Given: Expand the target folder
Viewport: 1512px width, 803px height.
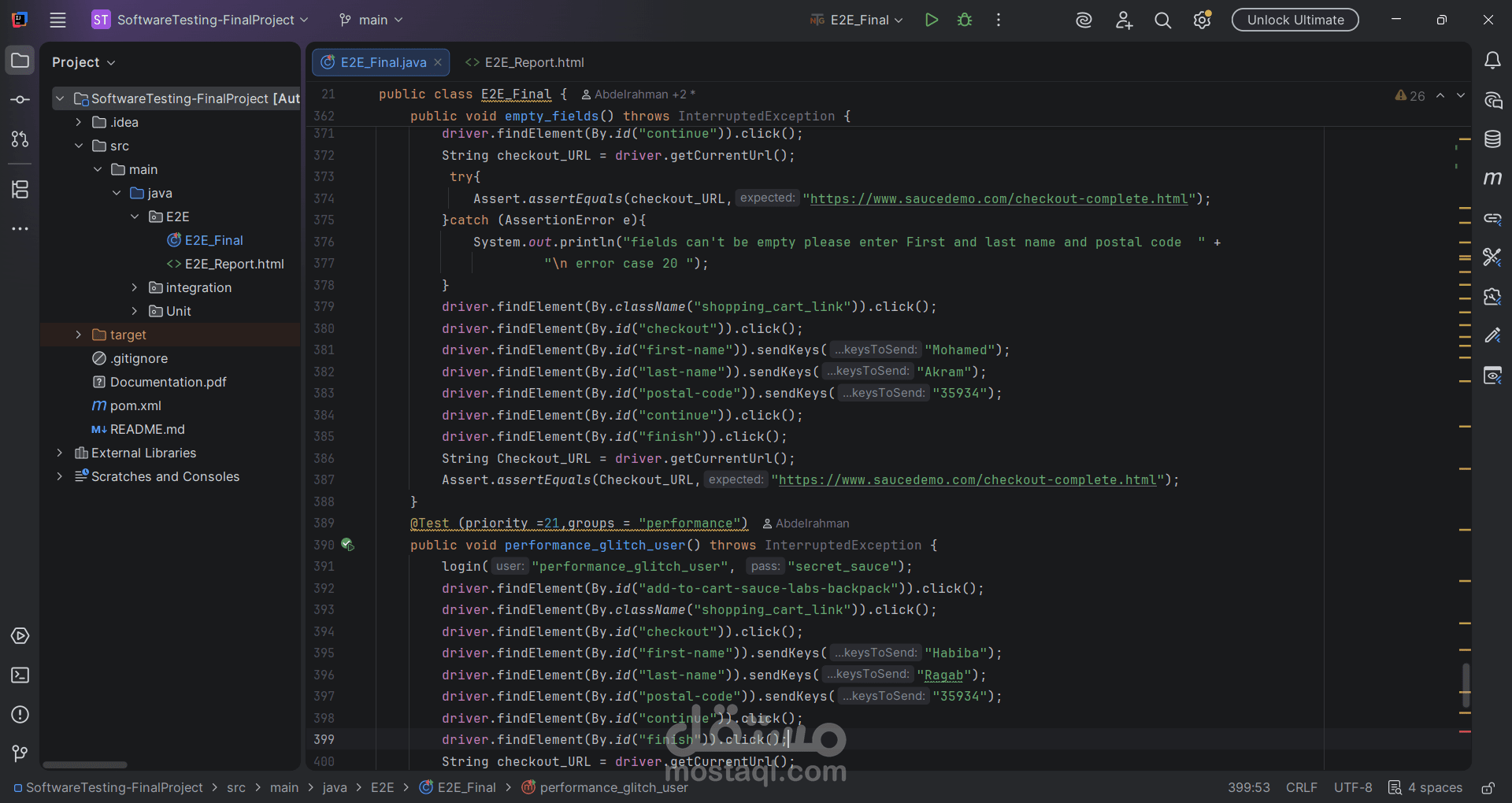Looking at the screenshot, I should (x=78, y=335).
